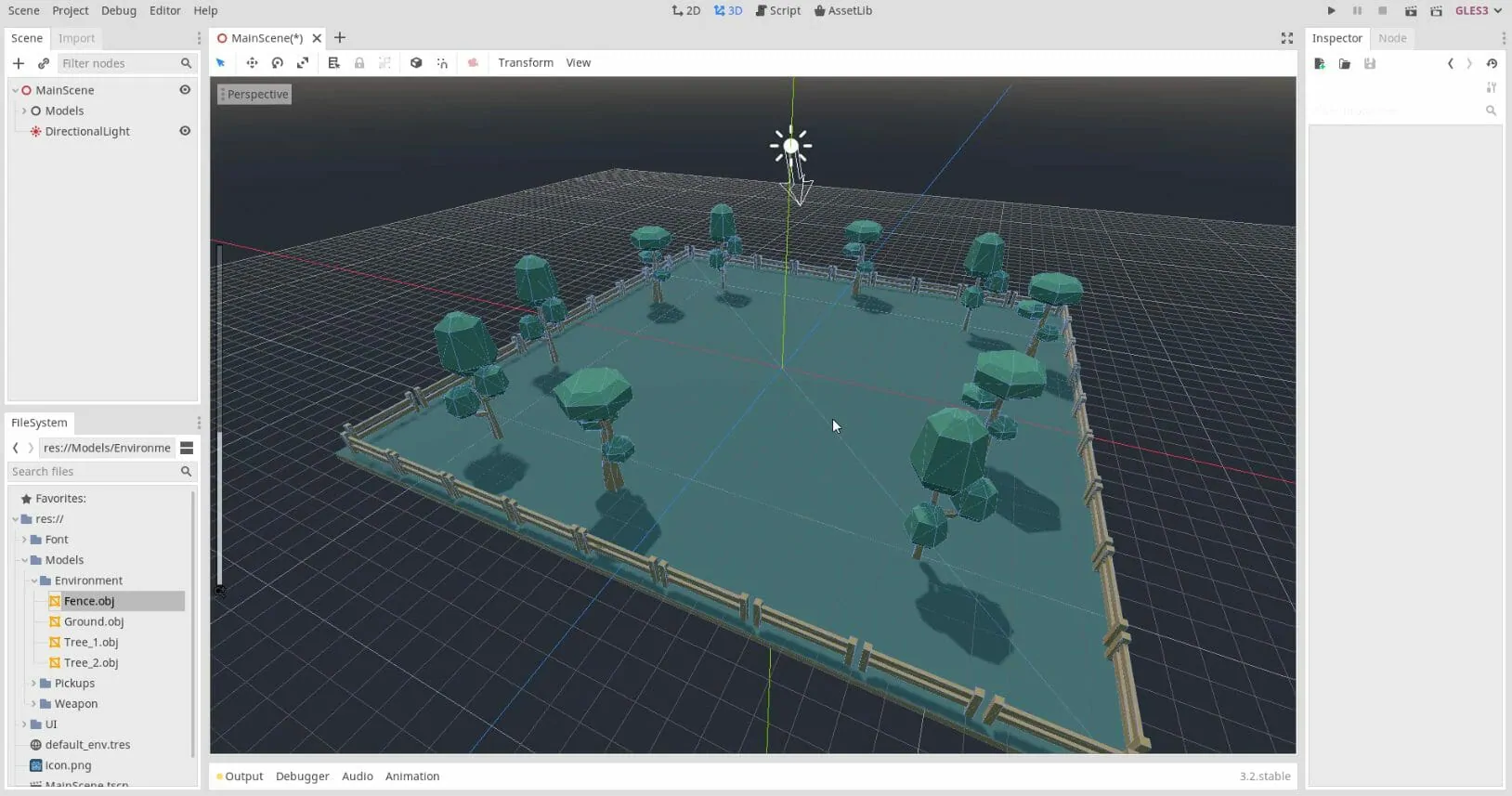Hide the DirectionalLight node eye icon

[185, 131]
